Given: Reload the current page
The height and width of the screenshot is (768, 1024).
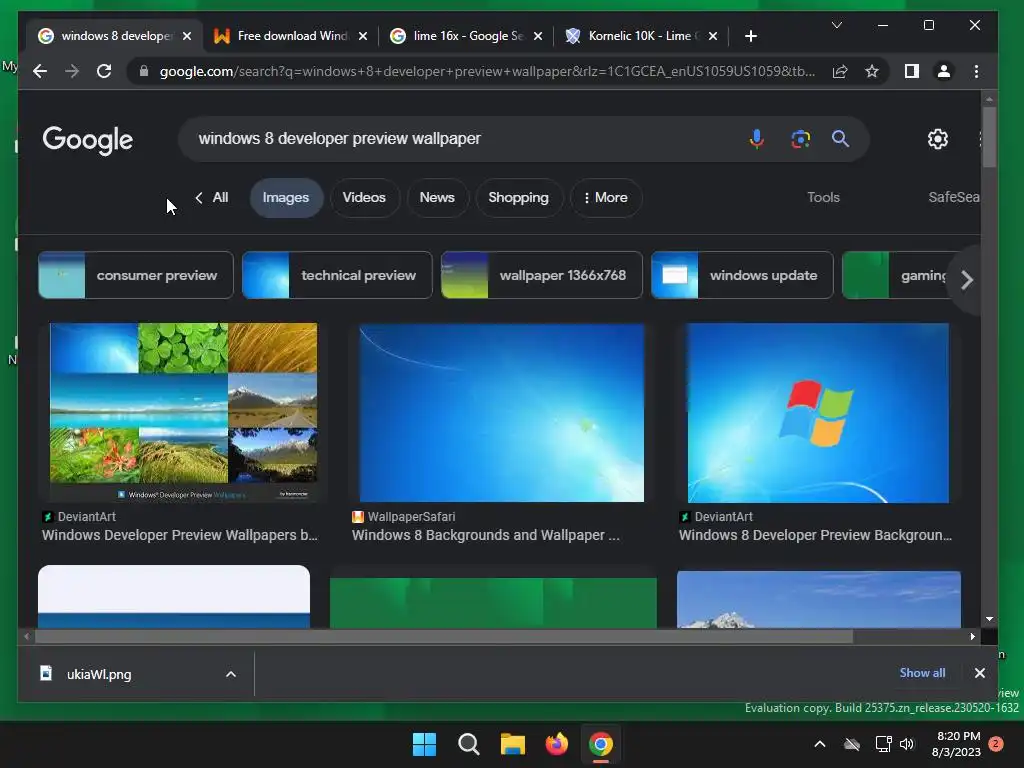Looking at the screenshot, I should click(104, 71).
